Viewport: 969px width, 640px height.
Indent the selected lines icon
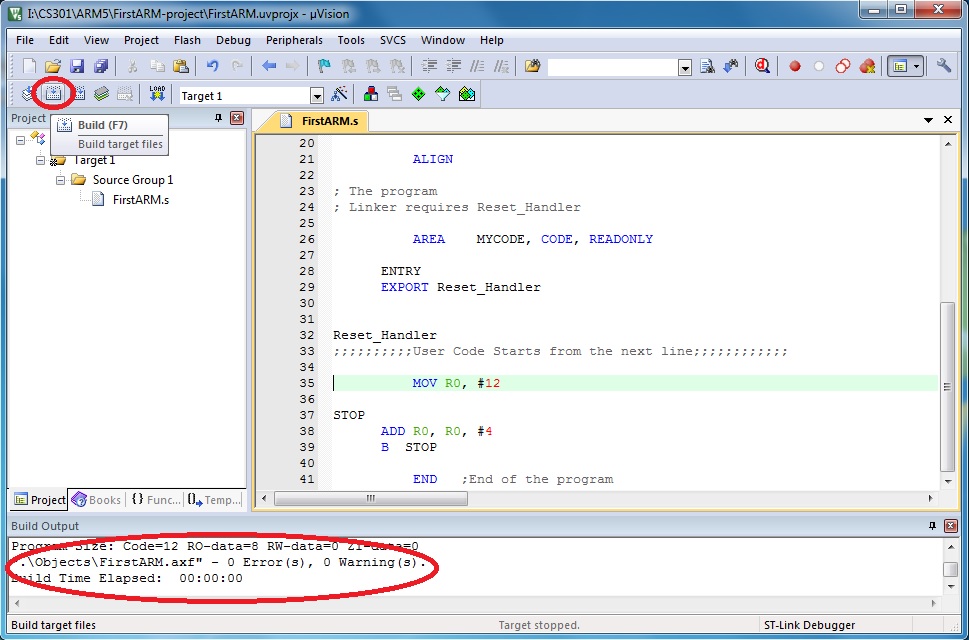point(429,66)
